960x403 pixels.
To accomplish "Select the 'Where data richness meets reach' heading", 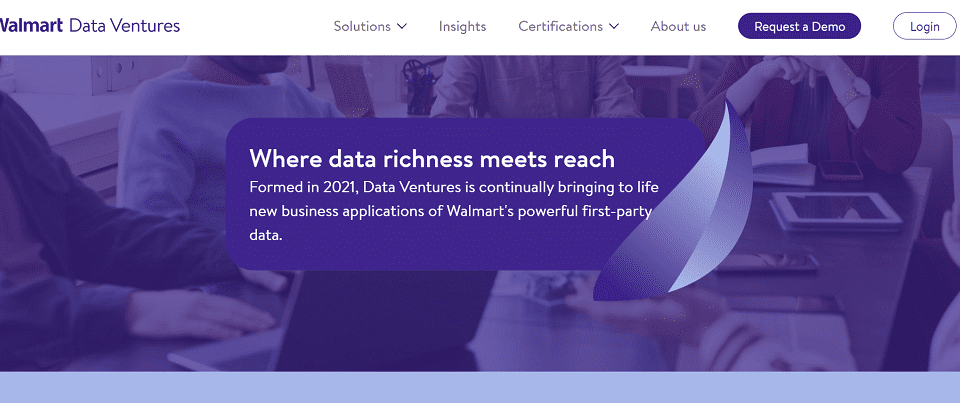I will [x=432, y=158].
